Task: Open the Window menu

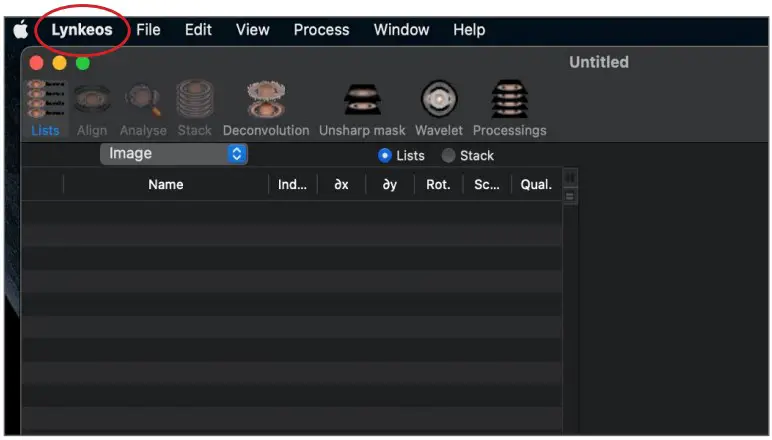Action: [x=401, y=30]
